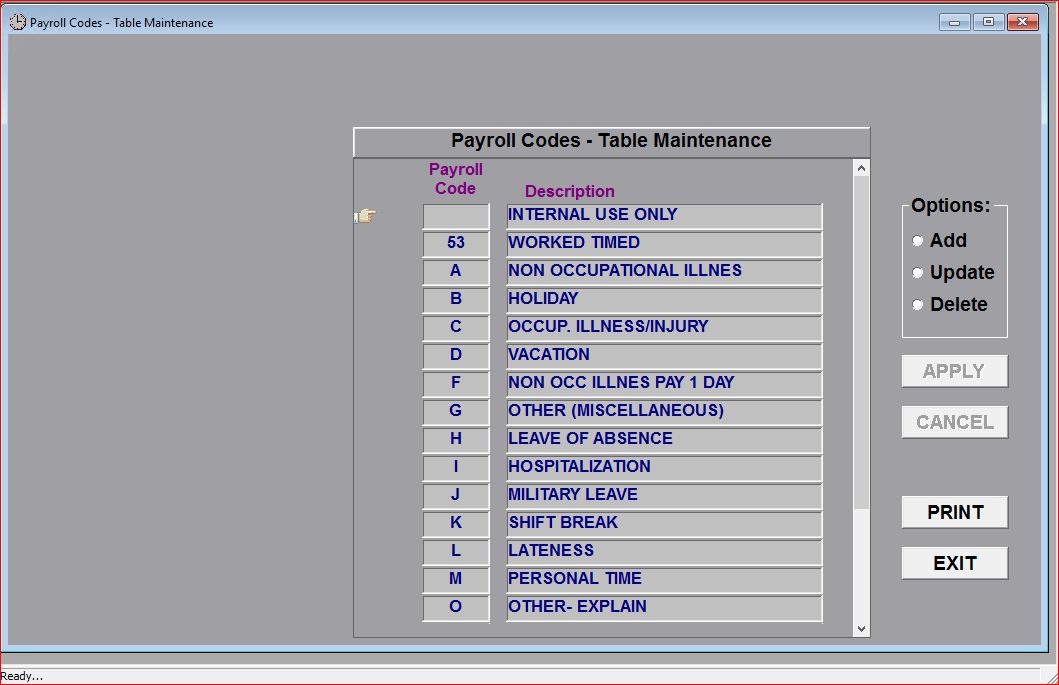This screenshot has height=685, width=1059.
Task: Click the SHIFT BREAK description
Action: 665,525
